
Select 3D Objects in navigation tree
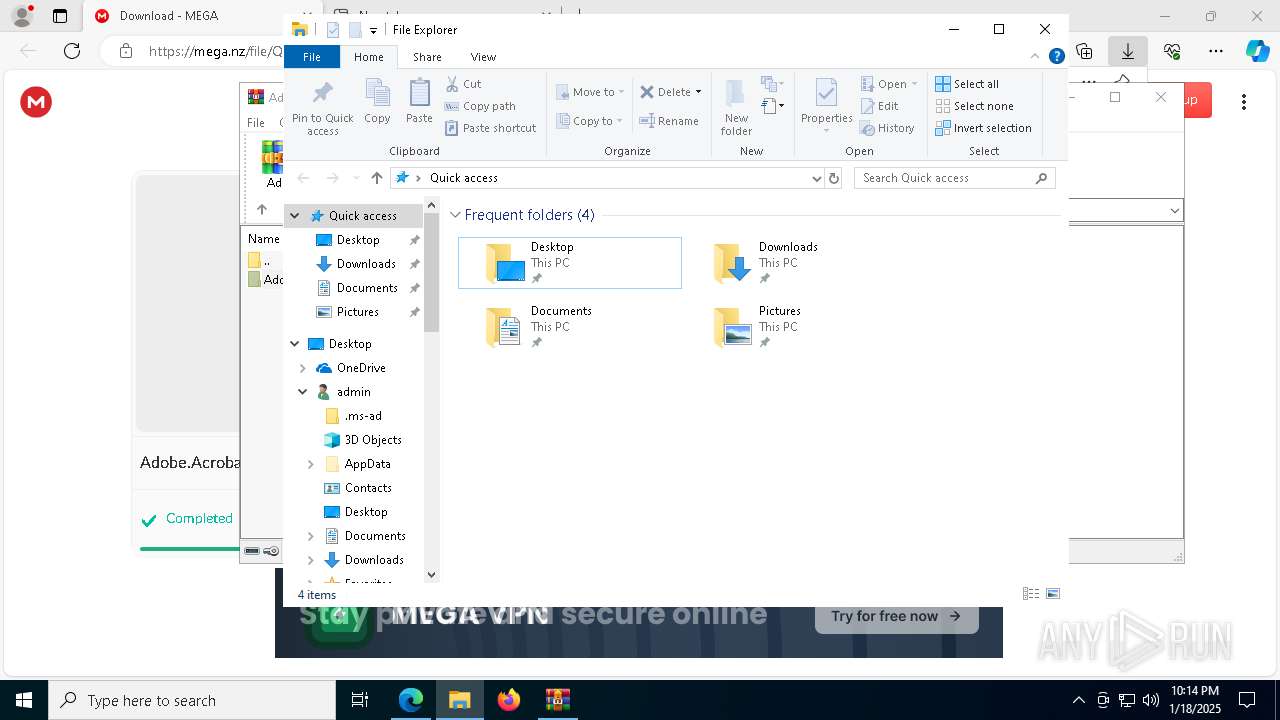(x=373, y=440)
